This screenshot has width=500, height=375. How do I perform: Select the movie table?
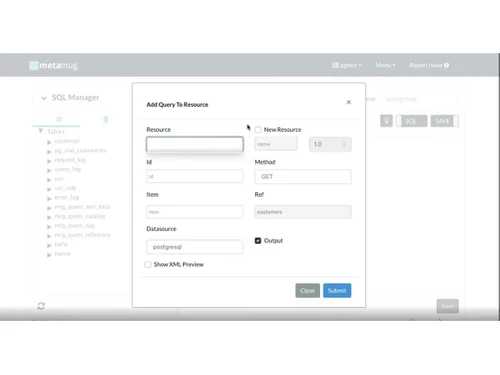pos(63,254)
